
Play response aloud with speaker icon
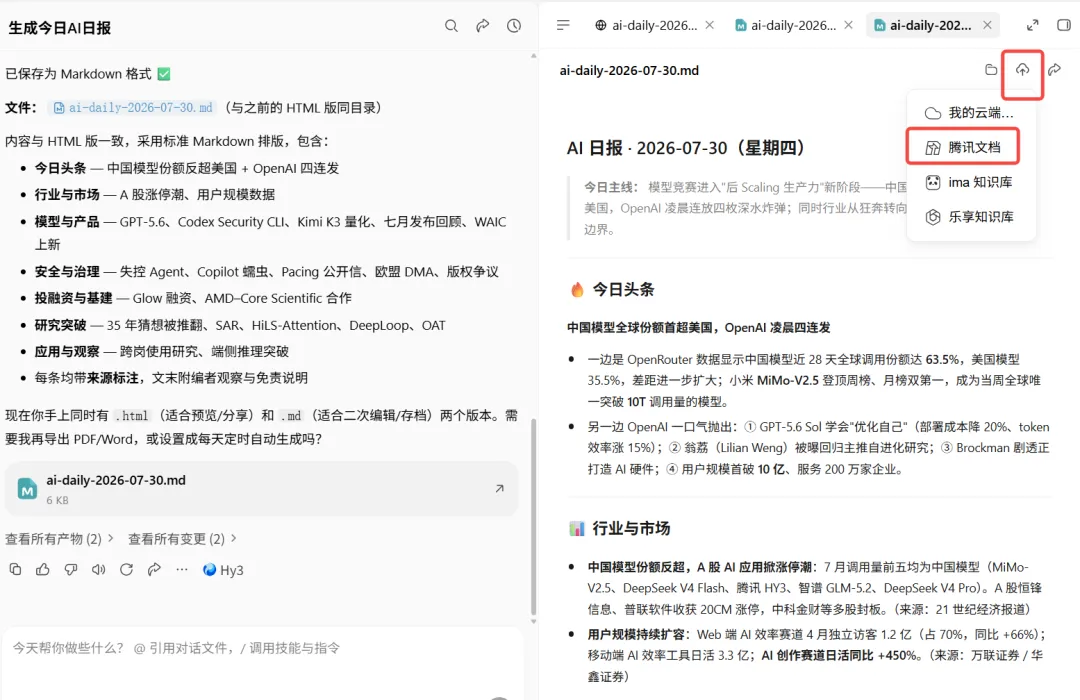[98, 569]
